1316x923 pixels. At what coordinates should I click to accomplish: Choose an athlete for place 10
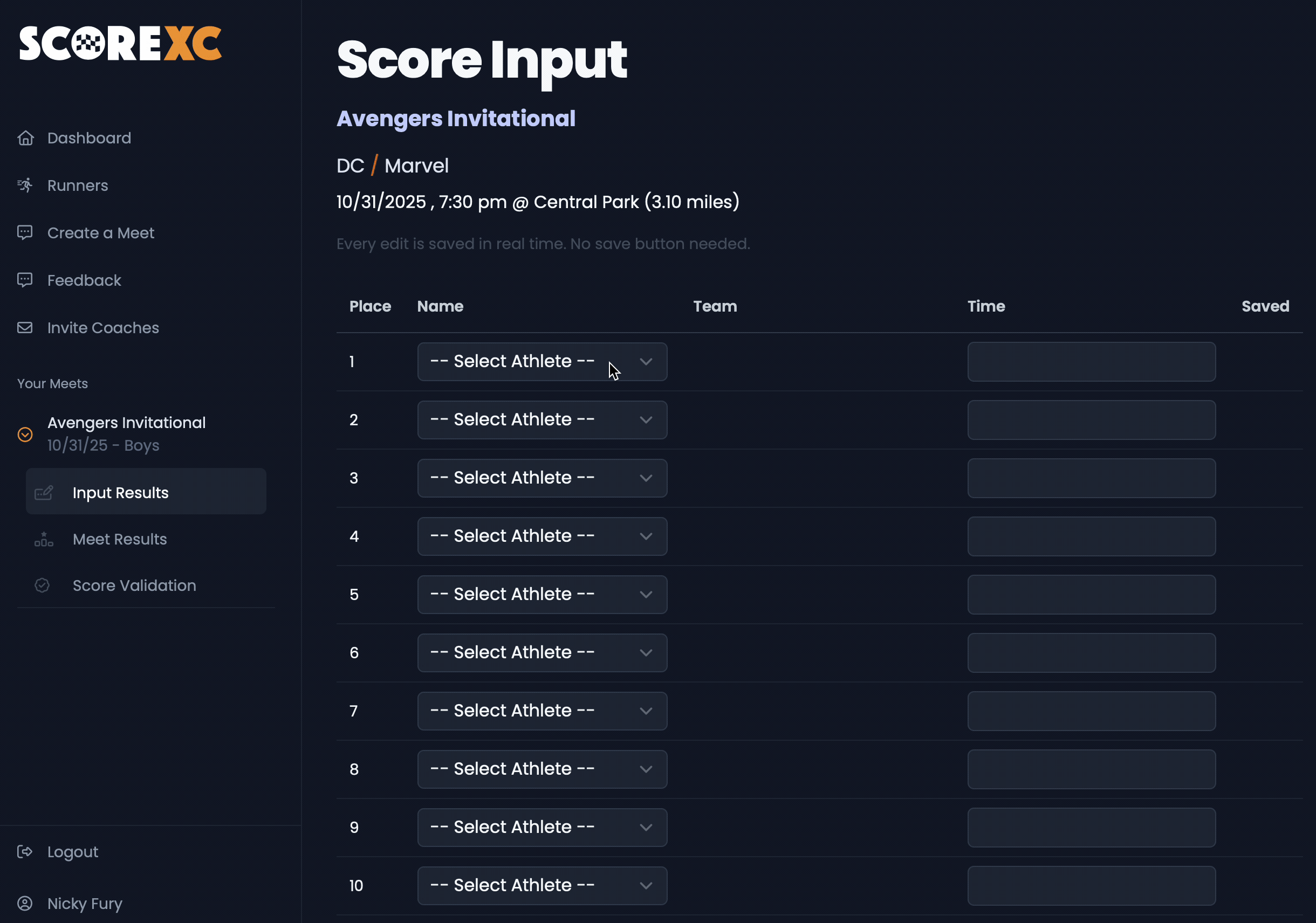click(x=542, y=885)
